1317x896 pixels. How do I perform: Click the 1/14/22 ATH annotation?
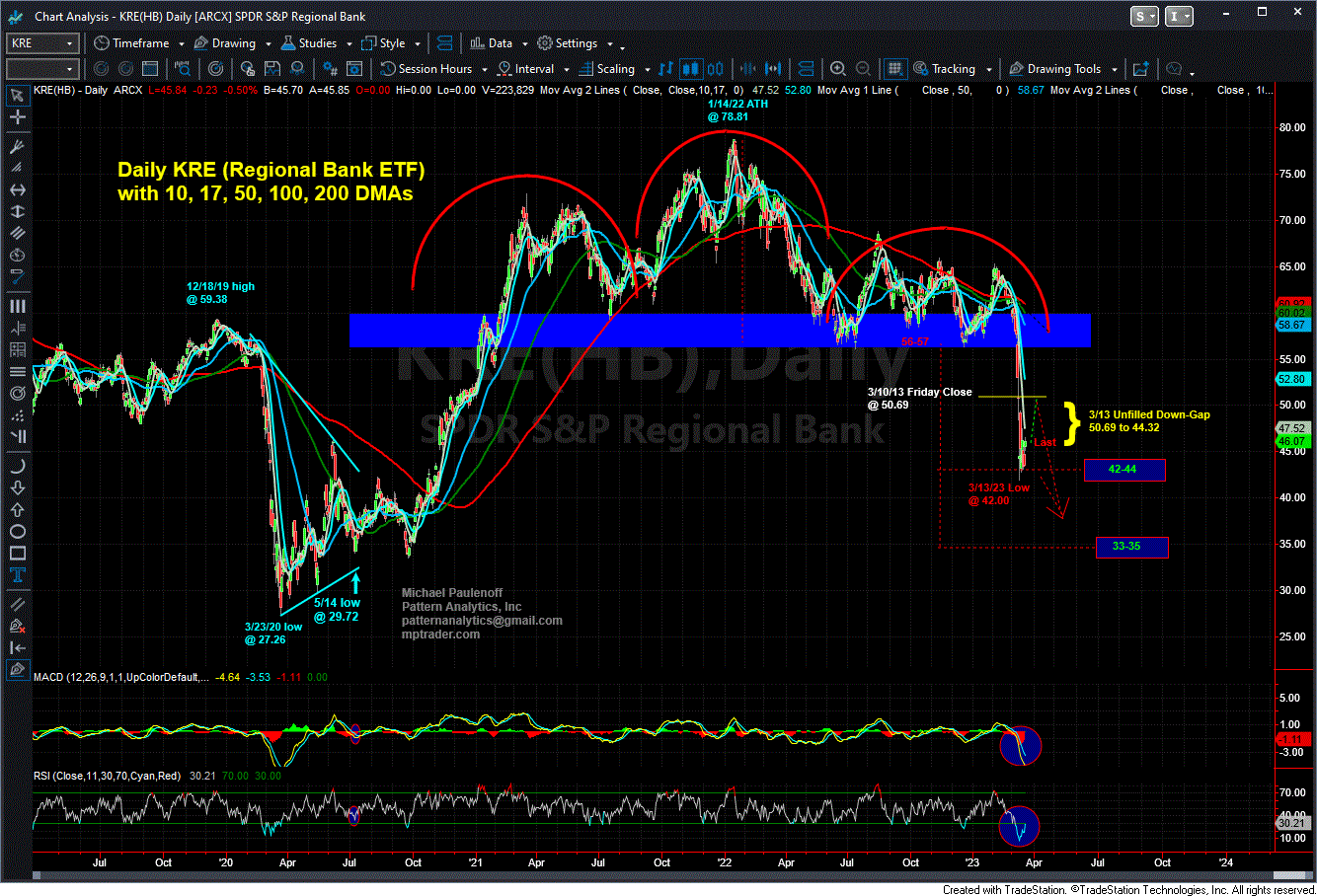[x=736, y=110]
